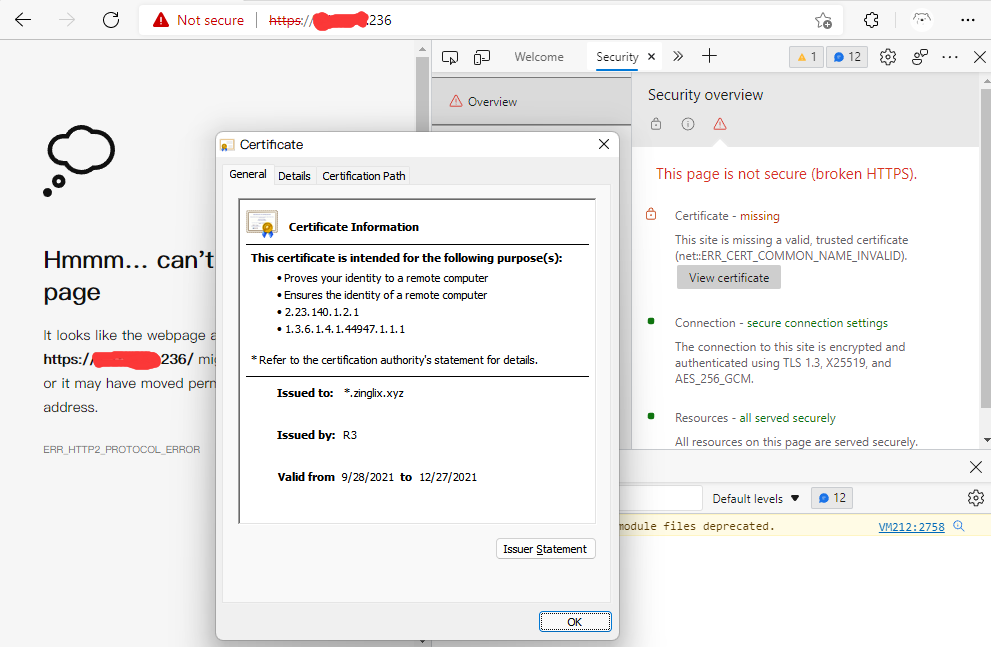Open the DevTools customize three-dots menu
991x647 pixels.
click(950, 57)
